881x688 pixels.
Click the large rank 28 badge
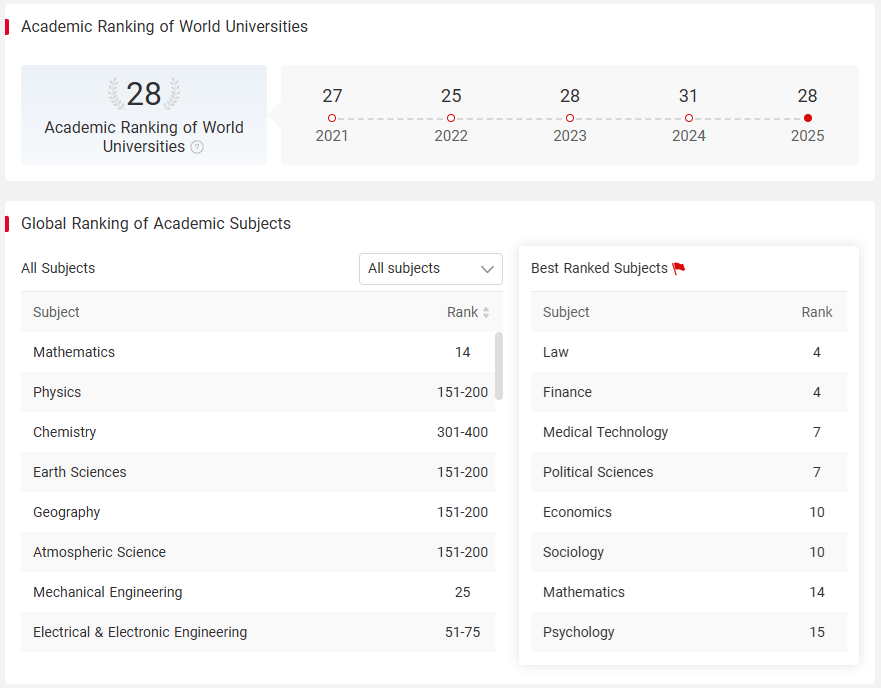click(x=144, y=93)
